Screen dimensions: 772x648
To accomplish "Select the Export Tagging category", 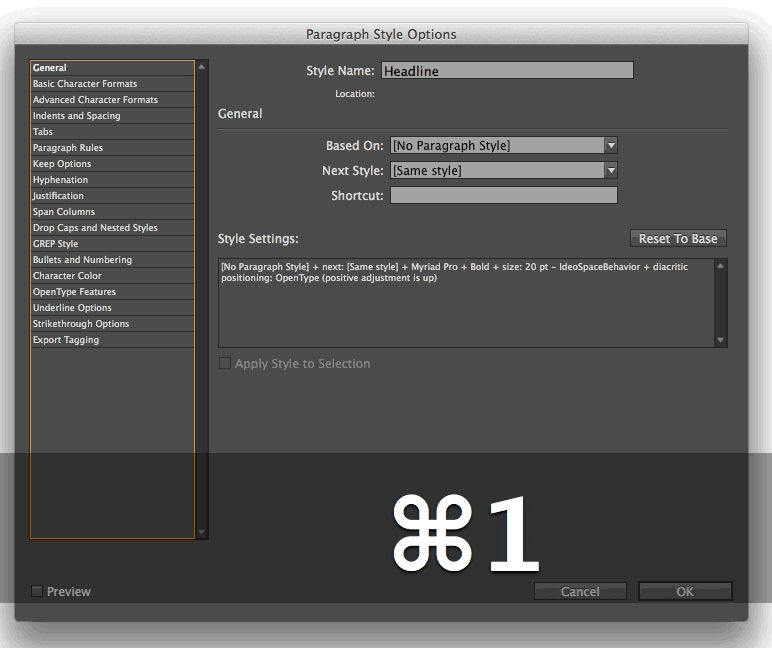I will point(66,340).
